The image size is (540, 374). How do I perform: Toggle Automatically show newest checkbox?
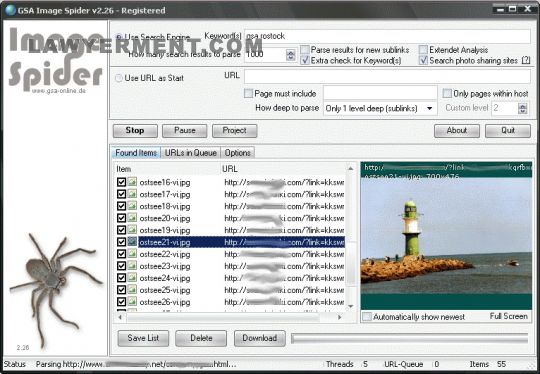click(367, 316)
